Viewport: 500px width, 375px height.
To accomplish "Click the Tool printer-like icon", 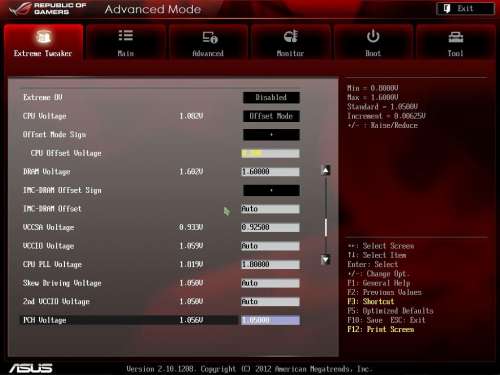I will point(455,37).
